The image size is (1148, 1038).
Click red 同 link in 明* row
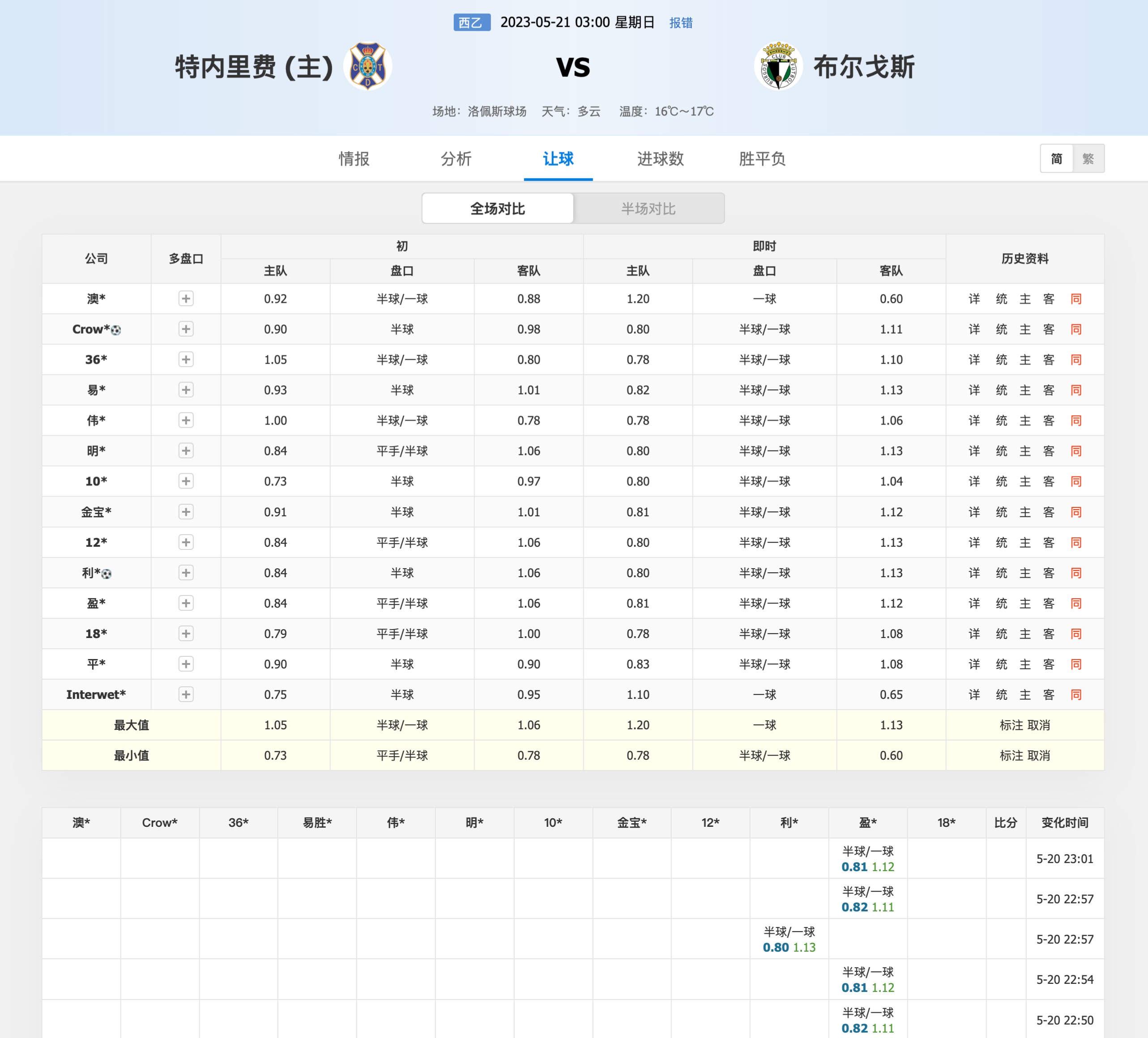tap(1075, 451)
